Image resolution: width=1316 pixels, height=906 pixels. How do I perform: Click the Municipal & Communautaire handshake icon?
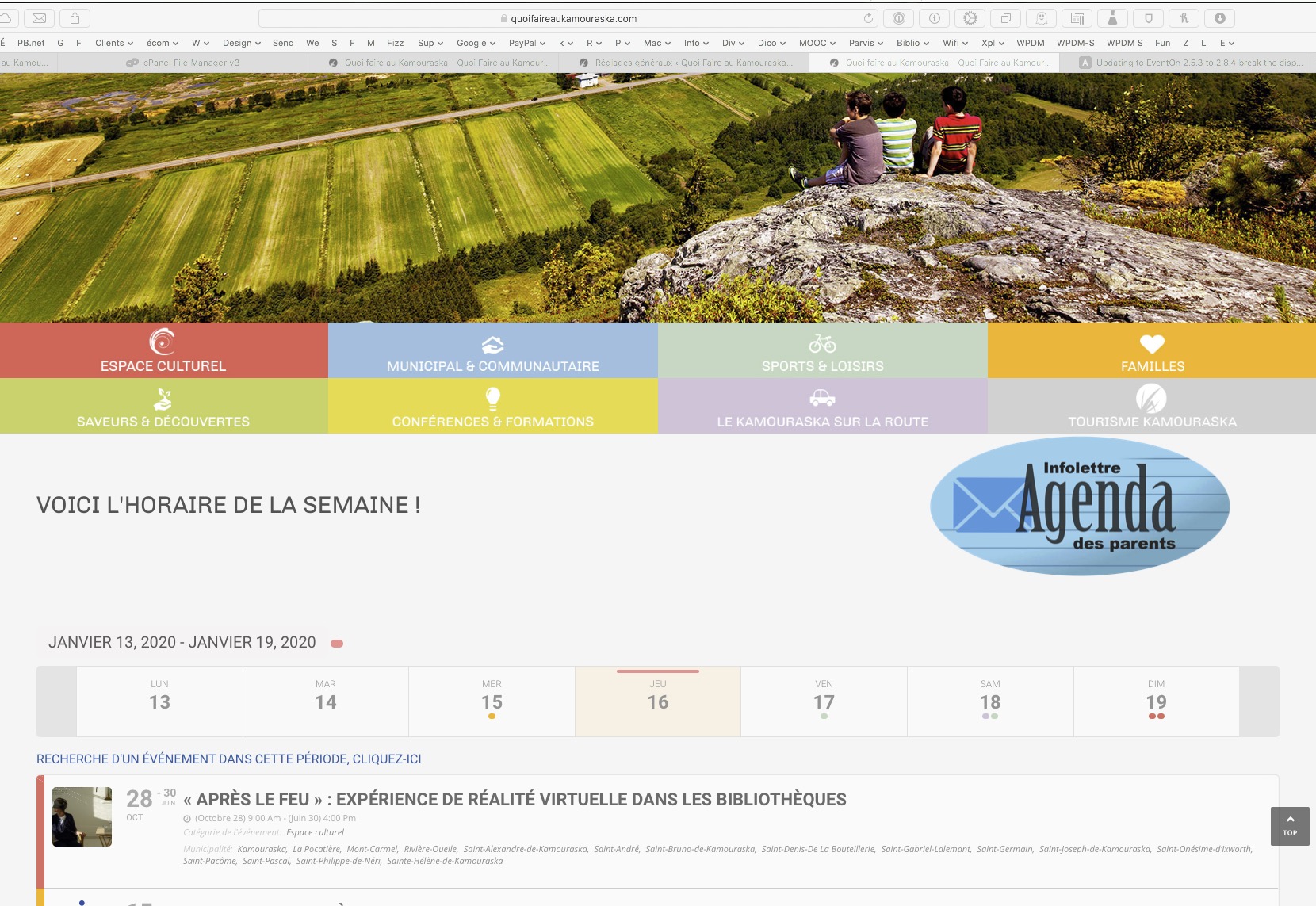492,344
